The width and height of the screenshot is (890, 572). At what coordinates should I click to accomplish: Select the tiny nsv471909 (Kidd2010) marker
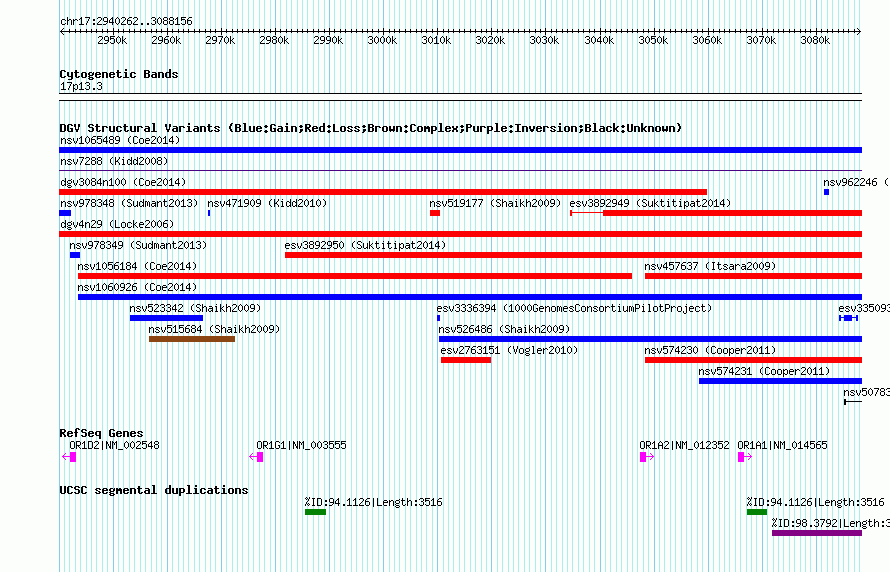pyautogui.click(x=209, y=213)
